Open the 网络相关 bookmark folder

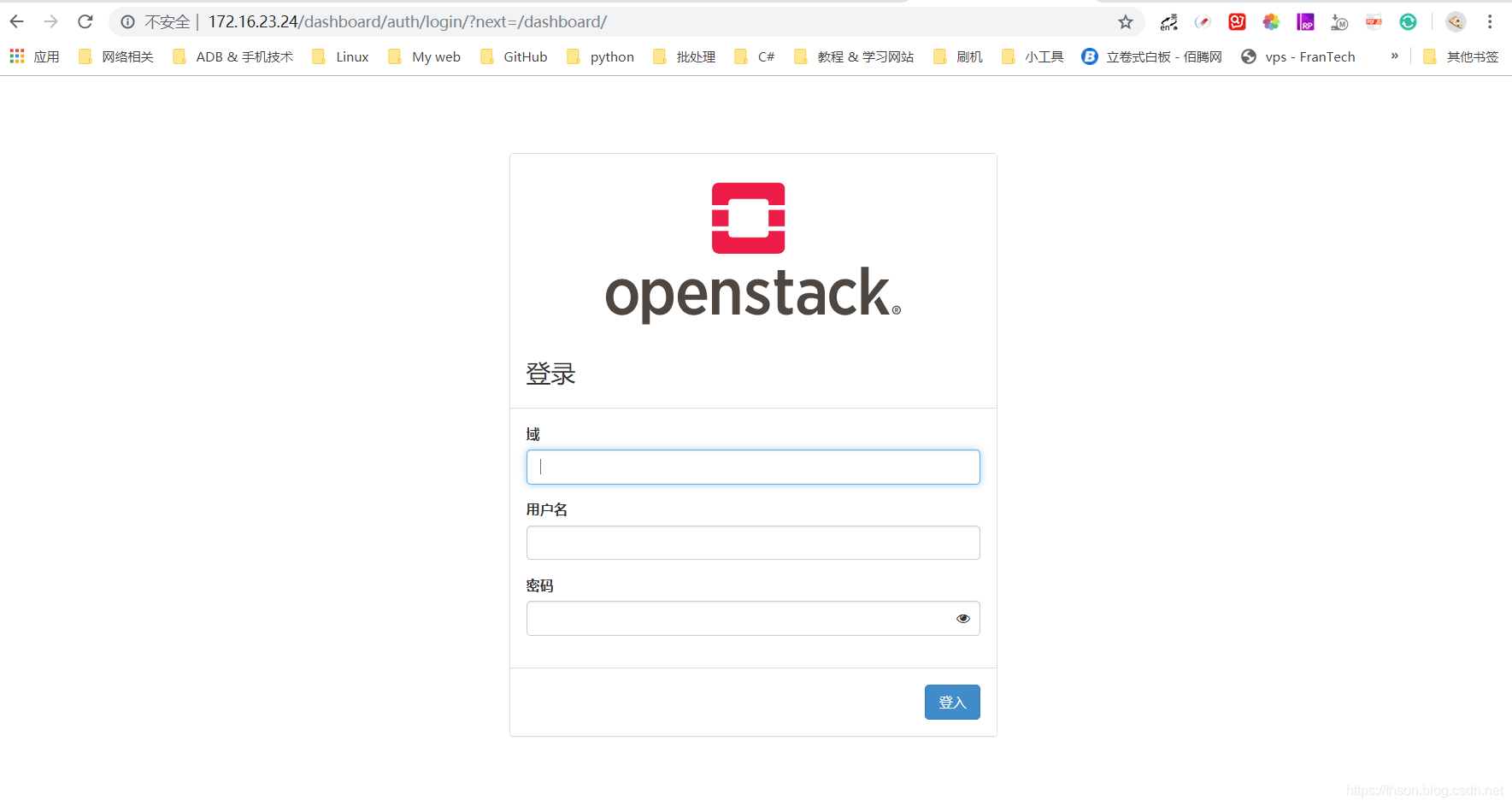click(116, 56)
